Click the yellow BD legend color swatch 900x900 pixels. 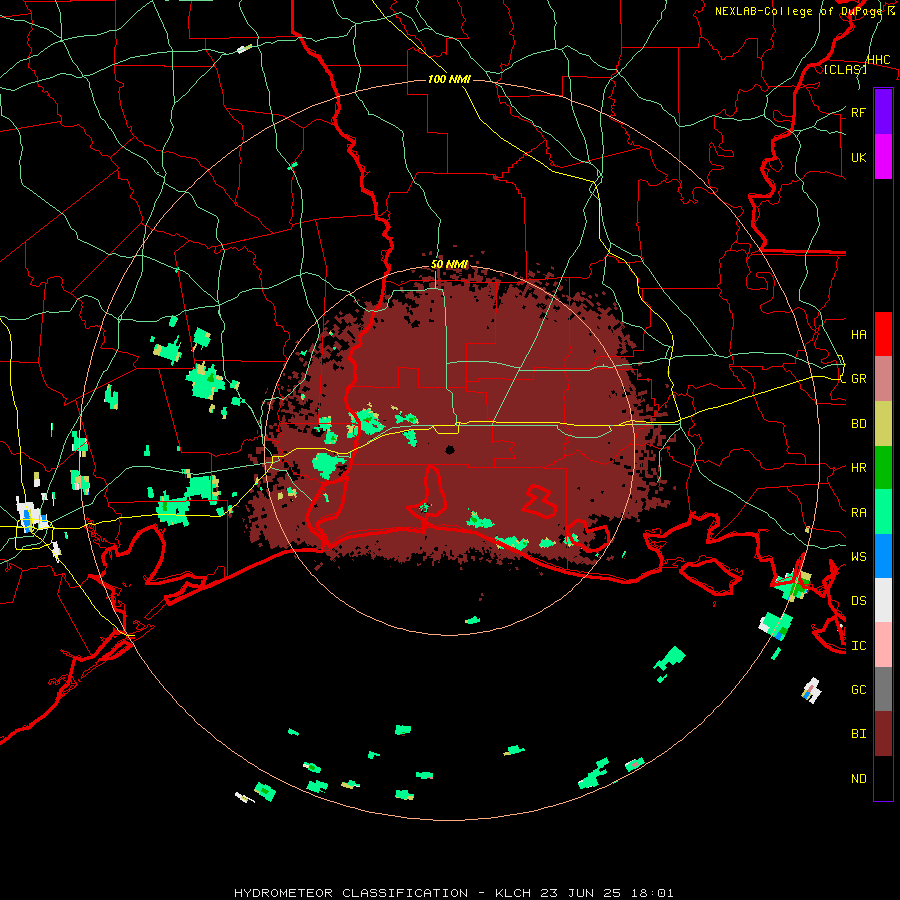883,423
